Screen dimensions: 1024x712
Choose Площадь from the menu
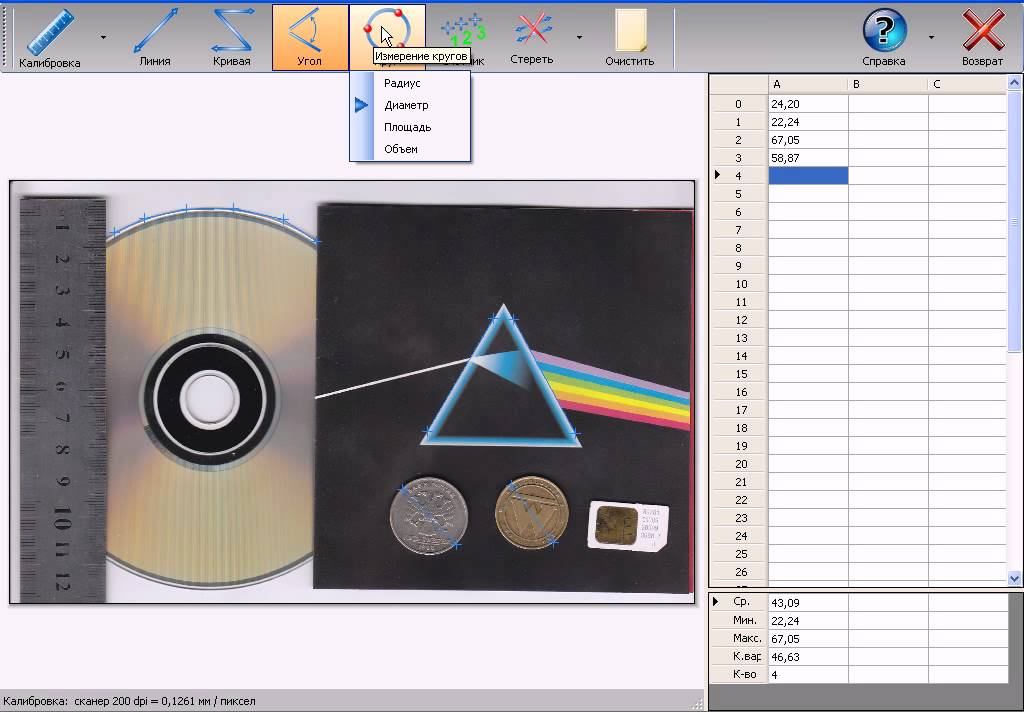[x=410, y=127]
